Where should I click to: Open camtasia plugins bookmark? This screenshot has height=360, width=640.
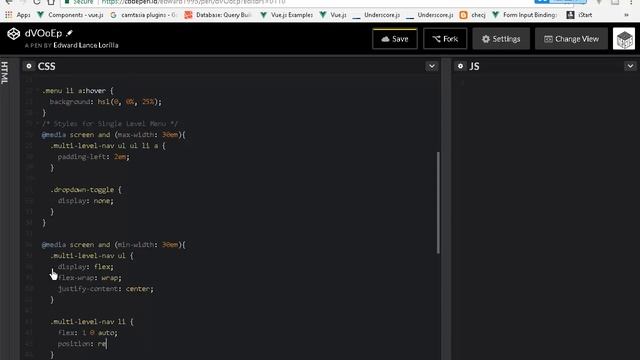click(143, 15)
